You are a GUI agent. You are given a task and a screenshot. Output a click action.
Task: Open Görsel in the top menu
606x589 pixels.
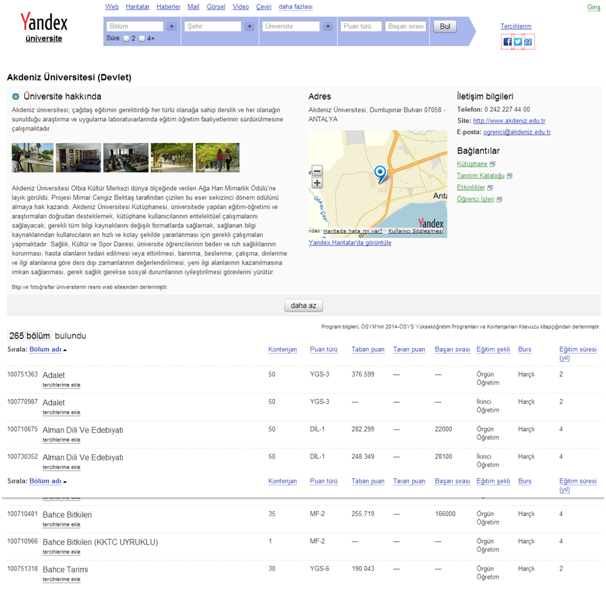point(216,7)
